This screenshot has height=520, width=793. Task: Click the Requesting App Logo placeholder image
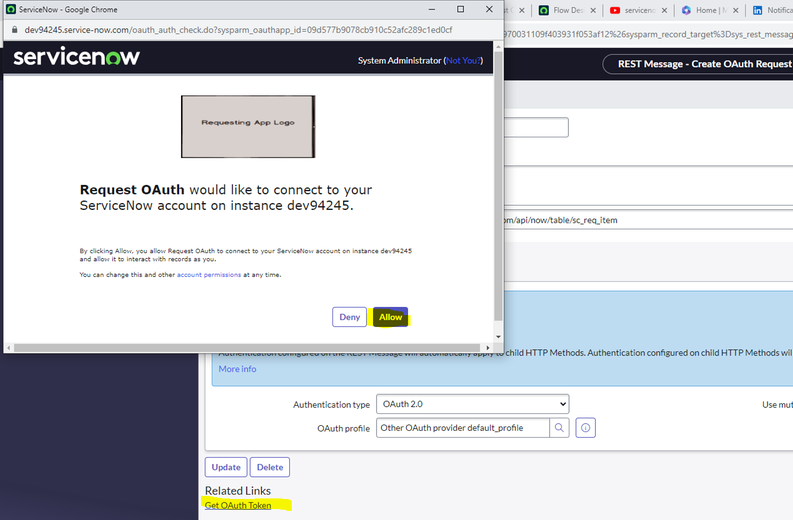pos(248,126)
